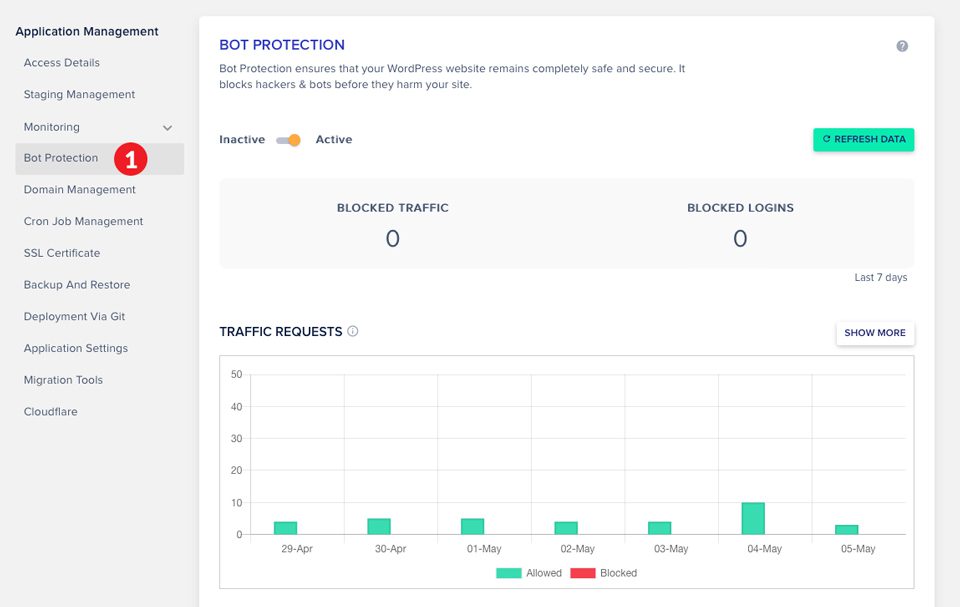The image size is (960, 607).
Task: Go to Access Details
Action: click(x=61, y=62)
